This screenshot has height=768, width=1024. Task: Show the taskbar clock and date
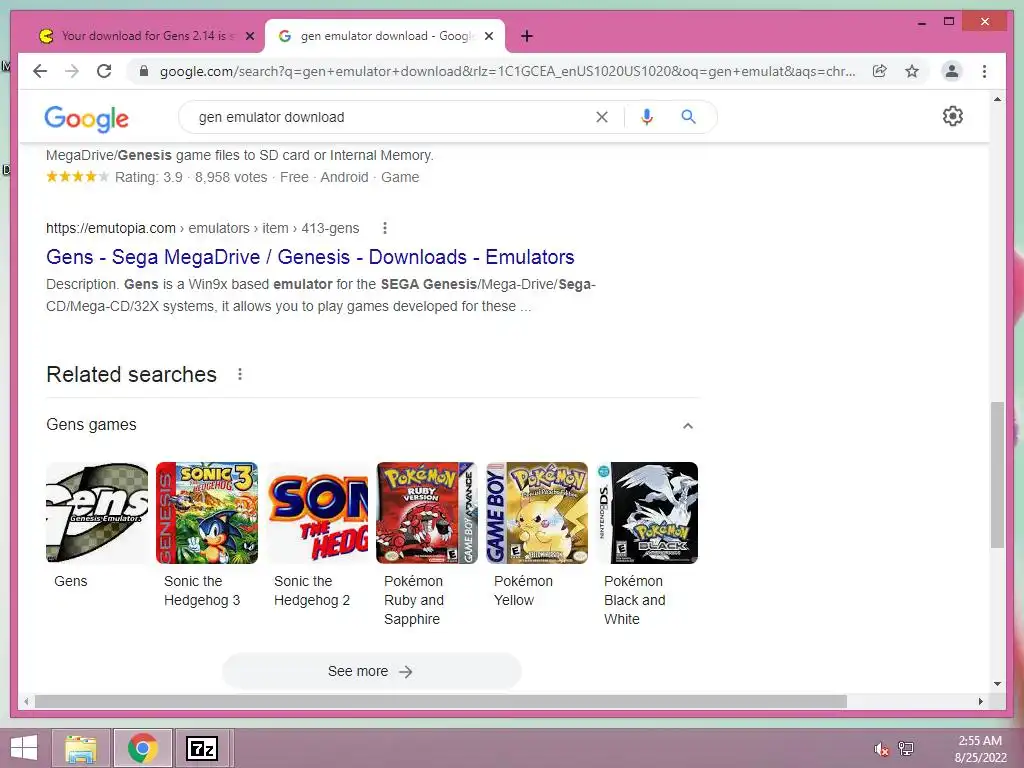click(980, 749)
